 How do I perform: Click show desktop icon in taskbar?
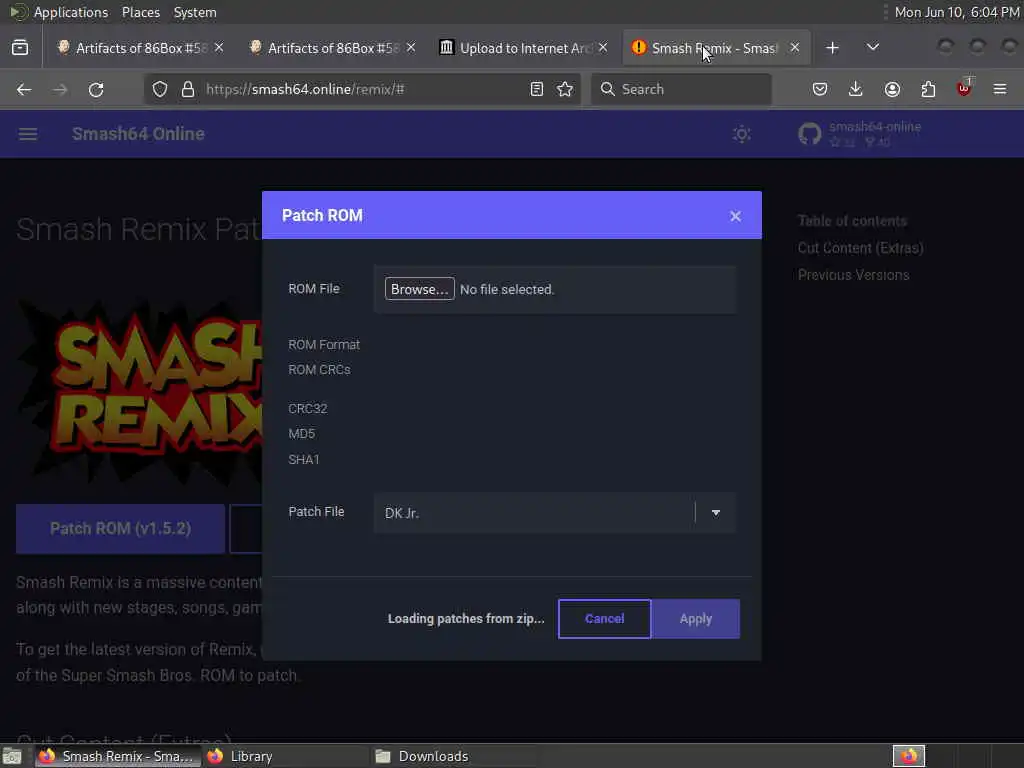12,756
